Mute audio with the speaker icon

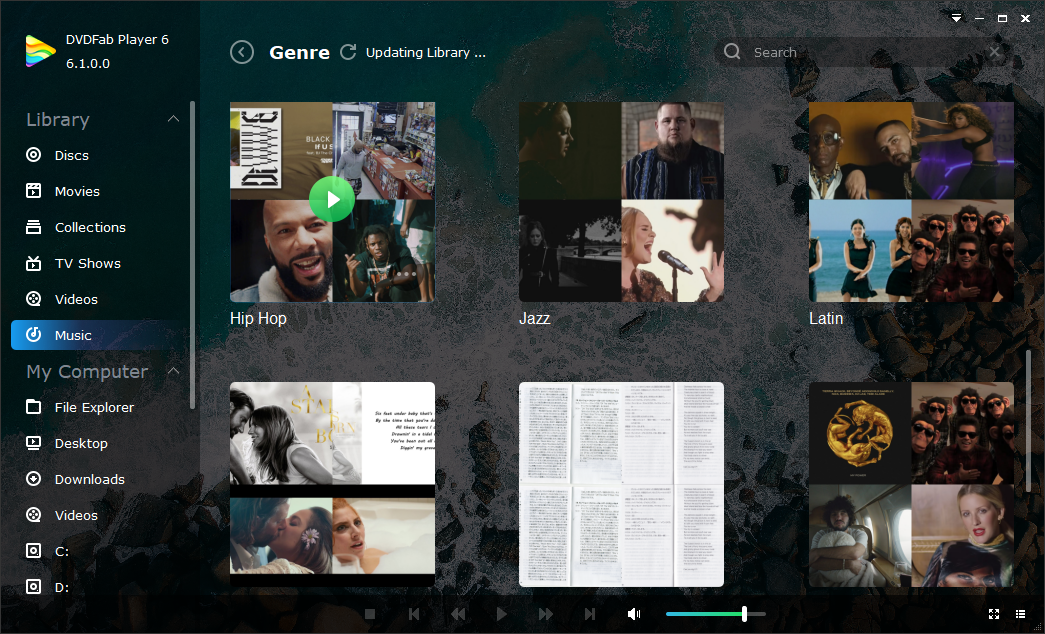[634, 614]
